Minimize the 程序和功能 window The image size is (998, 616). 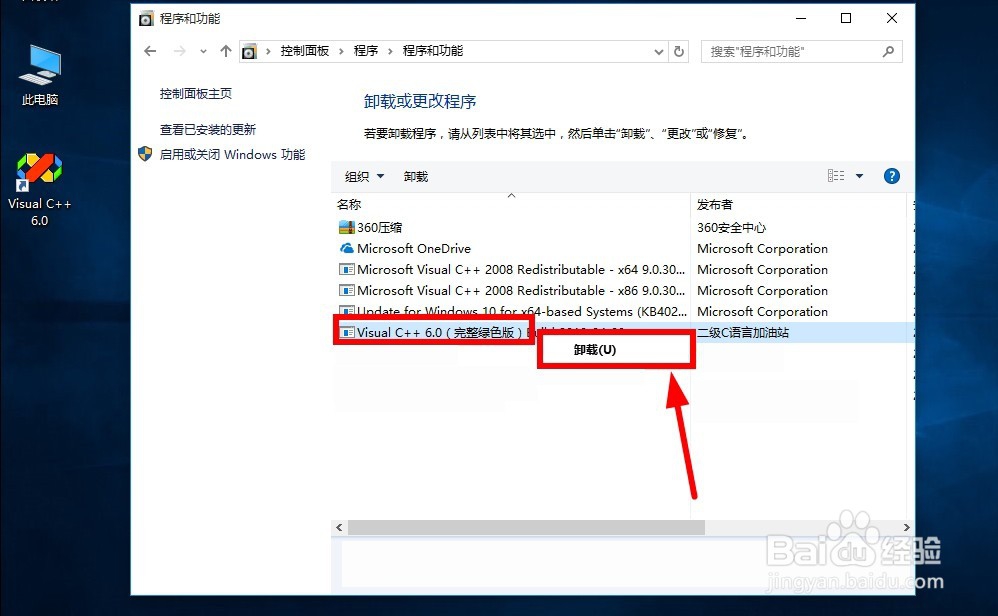tap(801, 18)
